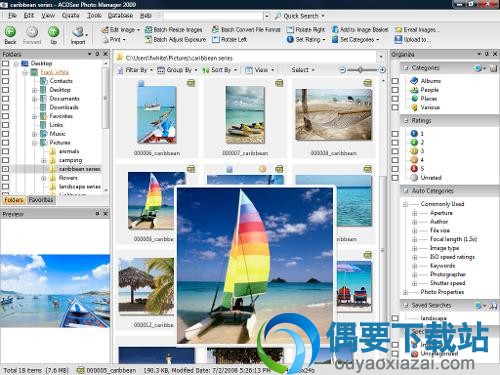Viewport: 500px width, 375px height.
Task: Select the 000008_caribbean hammock thumbnail
Action: (x=334, y=115)
